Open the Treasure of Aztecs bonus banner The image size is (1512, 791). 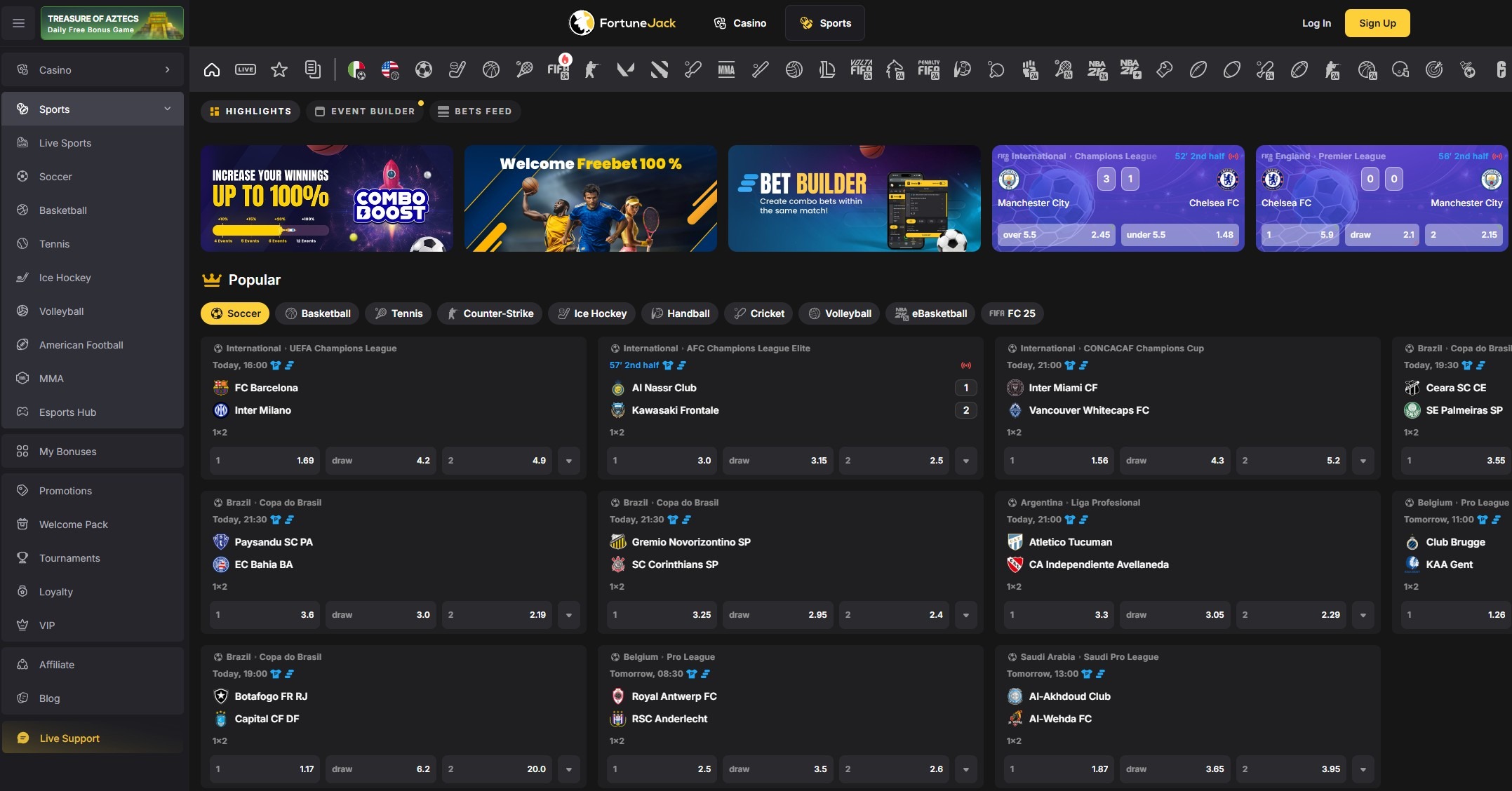112,23
